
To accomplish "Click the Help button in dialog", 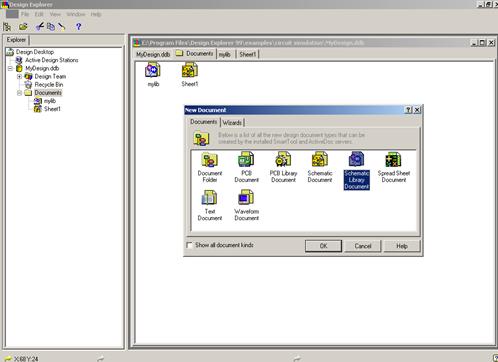I will click(402, 246).
